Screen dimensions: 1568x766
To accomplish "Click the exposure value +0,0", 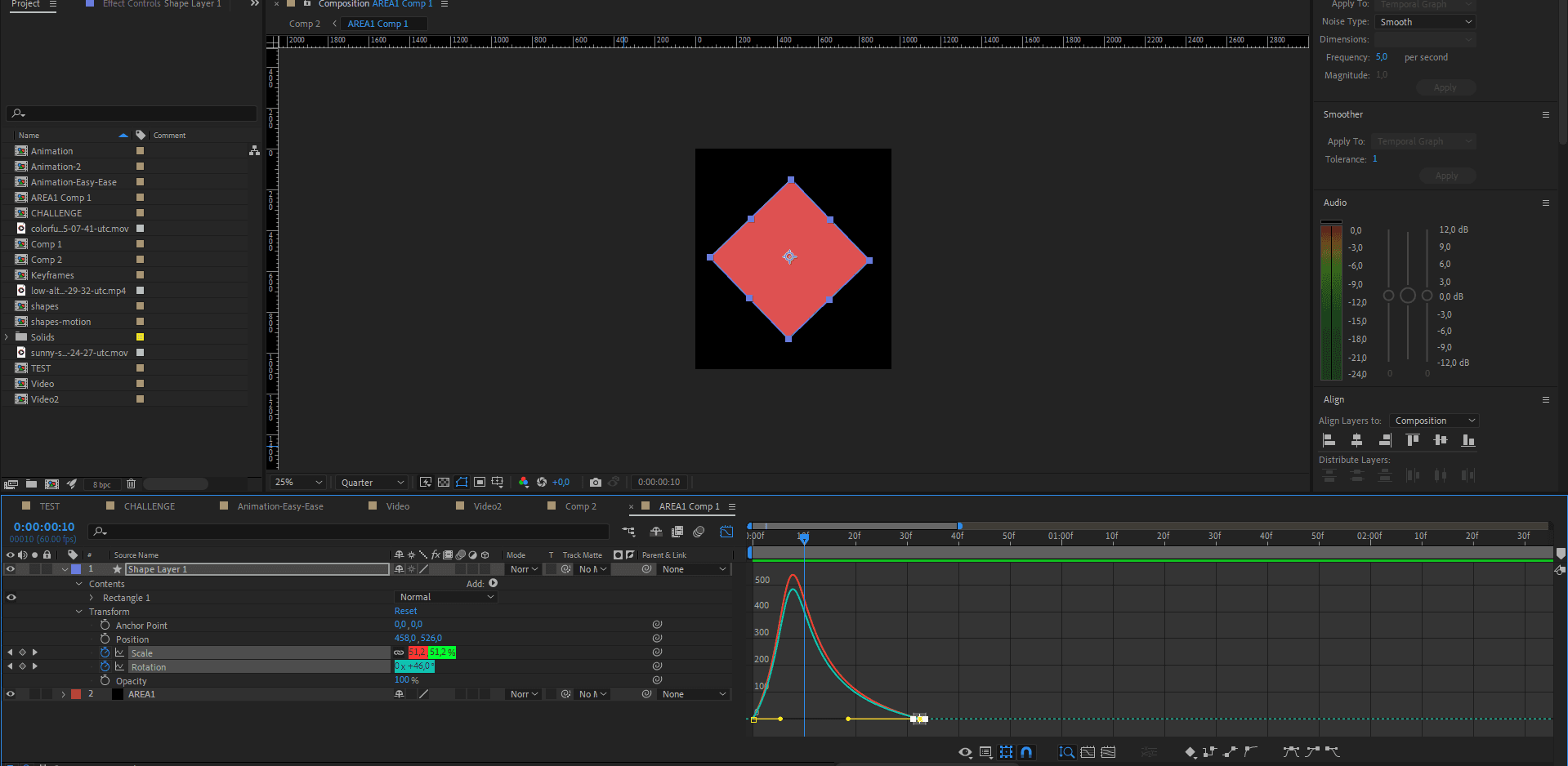I will click(561, 483).
